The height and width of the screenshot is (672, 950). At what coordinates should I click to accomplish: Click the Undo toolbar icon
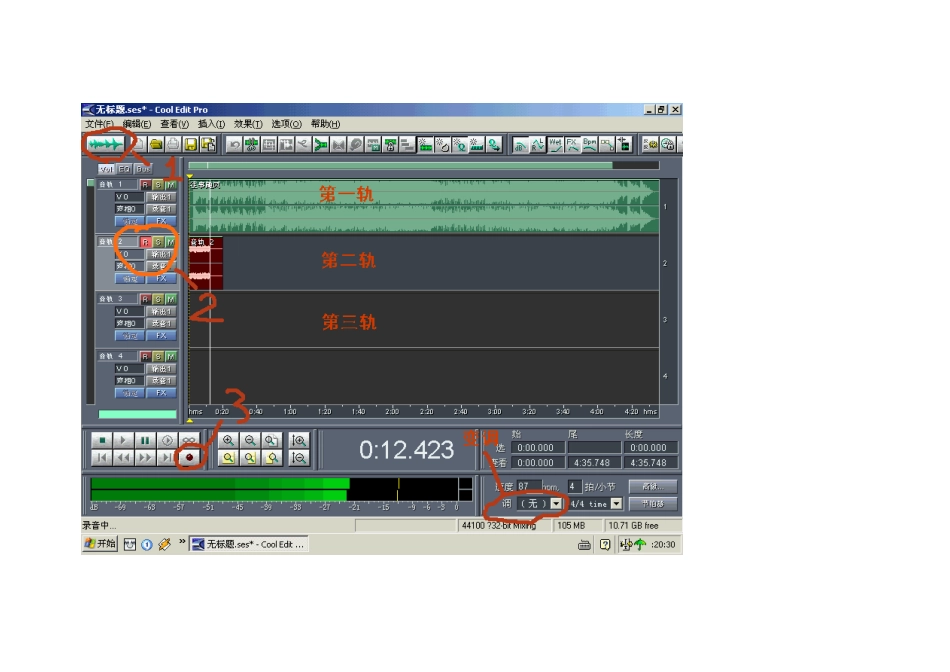coord(234,144)
